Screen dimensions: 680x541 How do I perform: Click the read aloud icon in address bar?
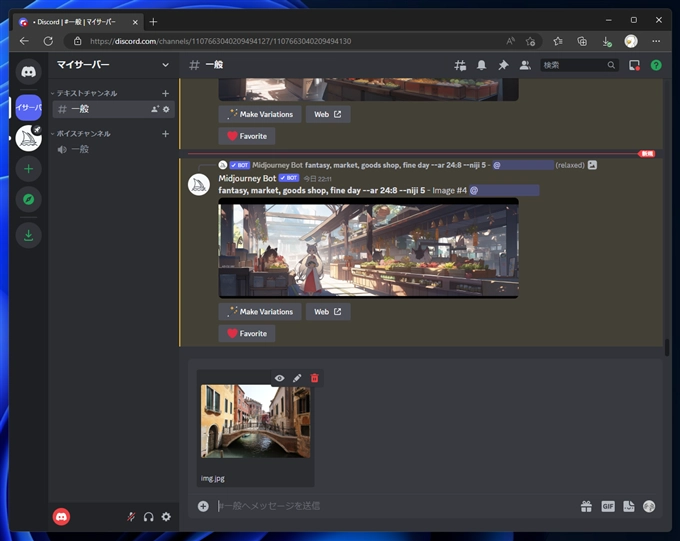[x=510, y=41]
